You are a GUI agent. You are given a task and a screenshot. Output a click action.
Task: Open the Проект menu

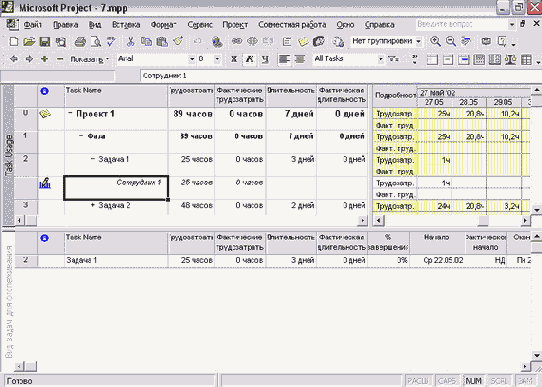click(235, 25)
